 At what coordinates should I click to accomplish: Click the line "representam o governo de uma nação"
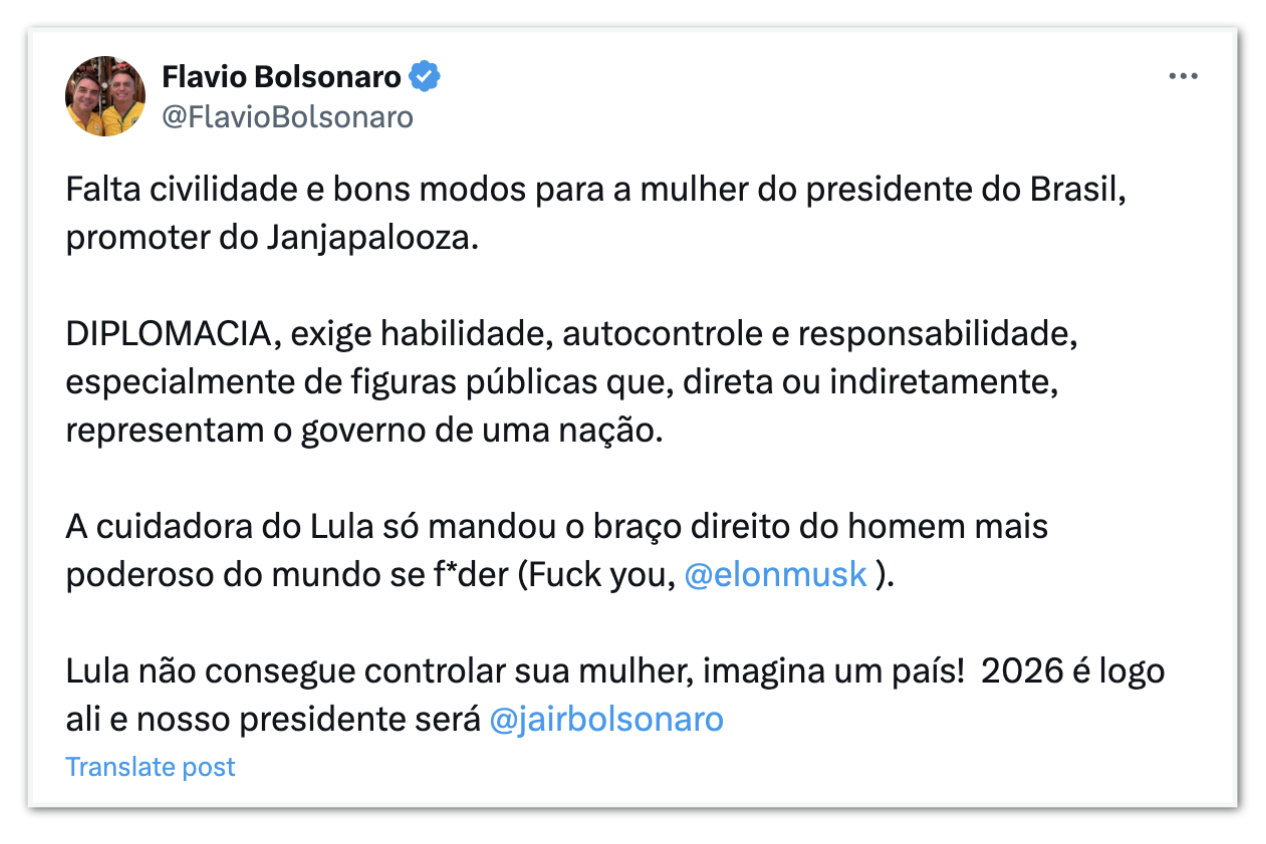(364, 432)
